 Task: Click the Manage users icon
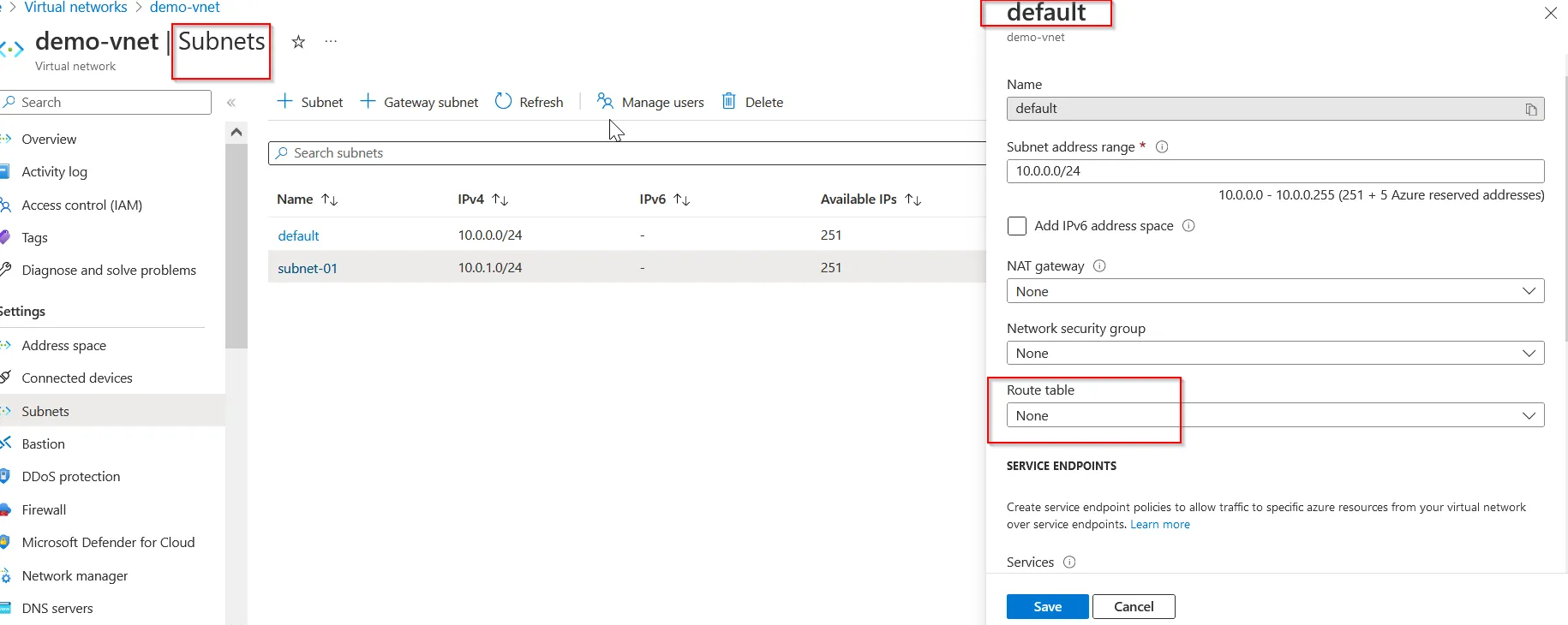(x=605, y=102)
